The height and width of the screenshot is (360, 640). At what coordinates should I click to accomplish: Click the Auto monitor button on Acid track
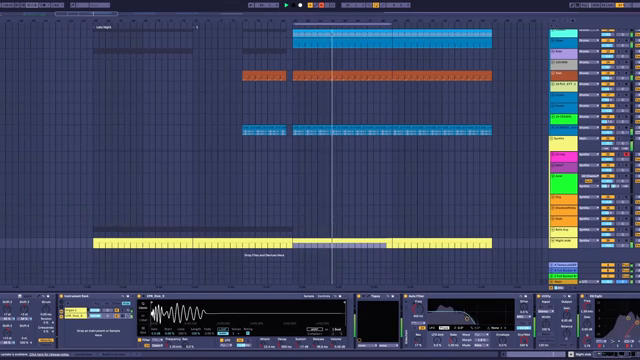(x=589, y=181)
